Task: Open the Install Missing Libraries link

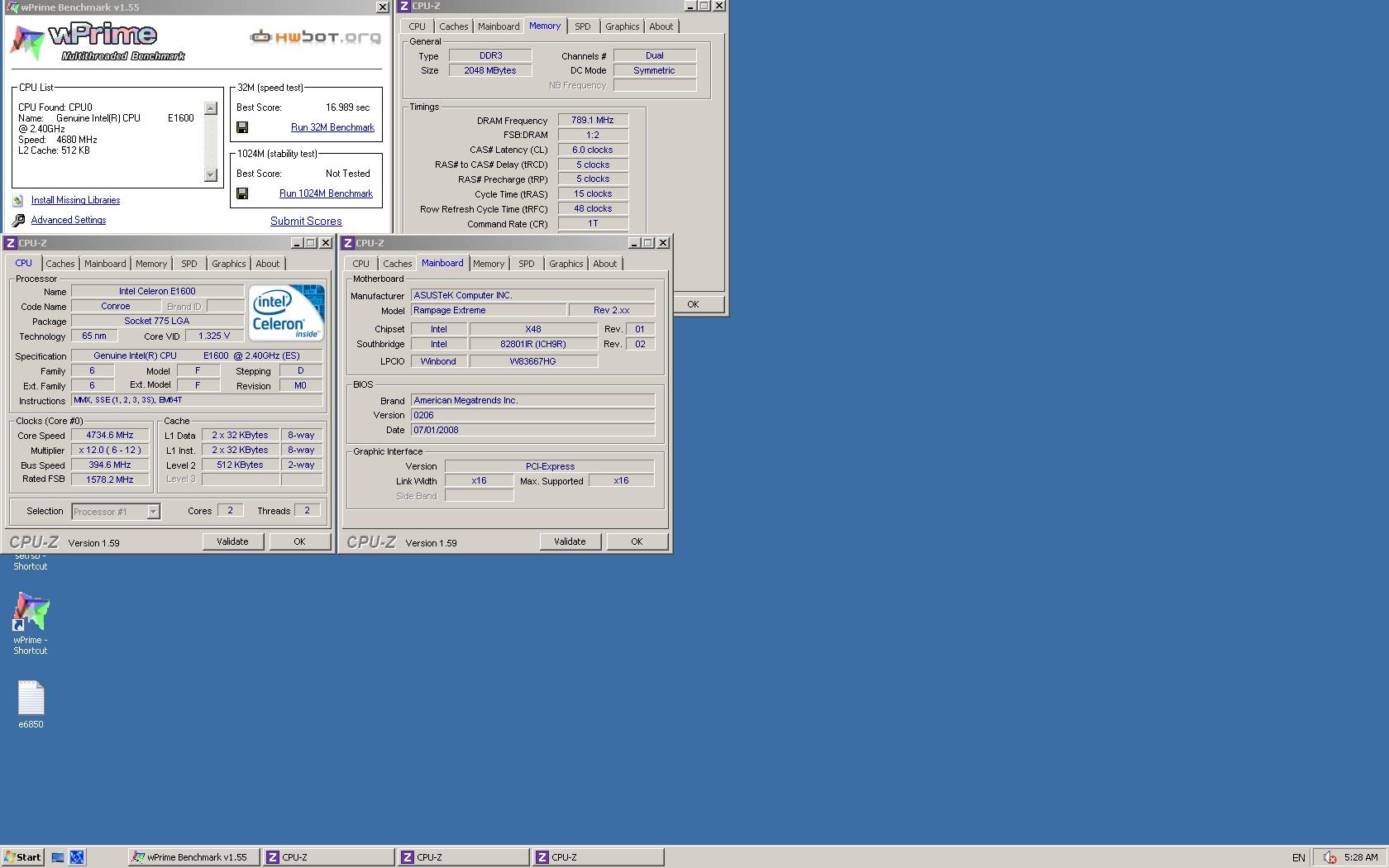Action: tap(75, 200)
